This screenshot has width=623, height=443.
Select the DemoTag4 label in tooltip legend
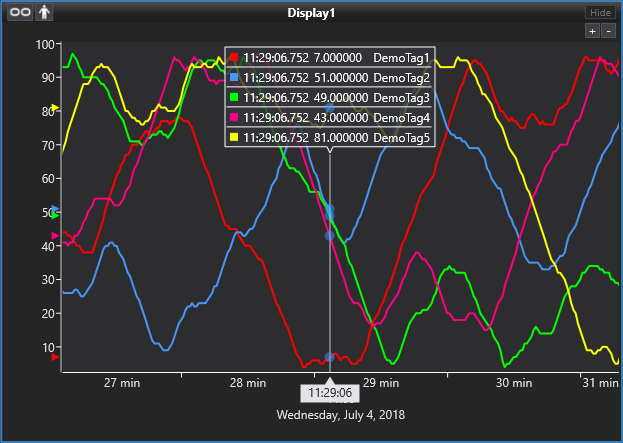401,118
